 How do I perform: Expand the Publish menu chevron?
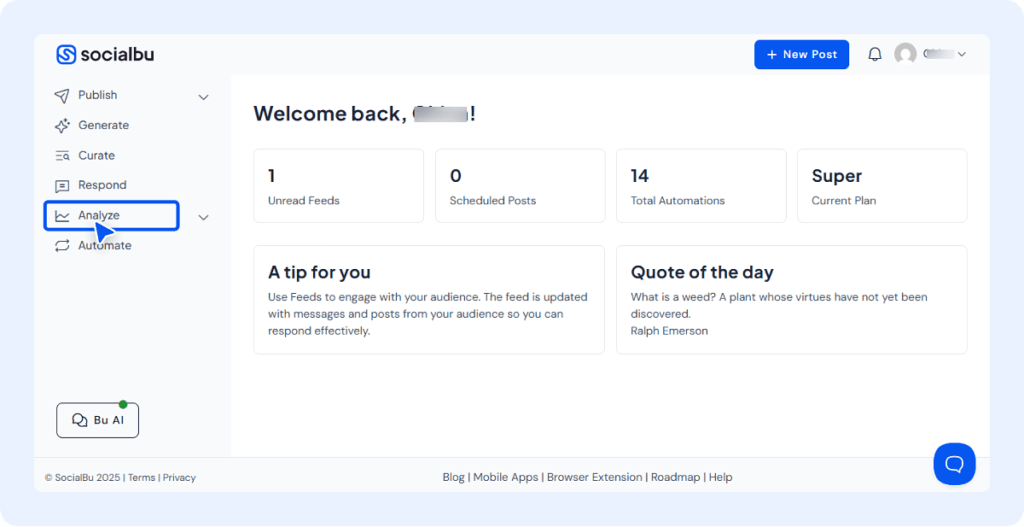203,97
